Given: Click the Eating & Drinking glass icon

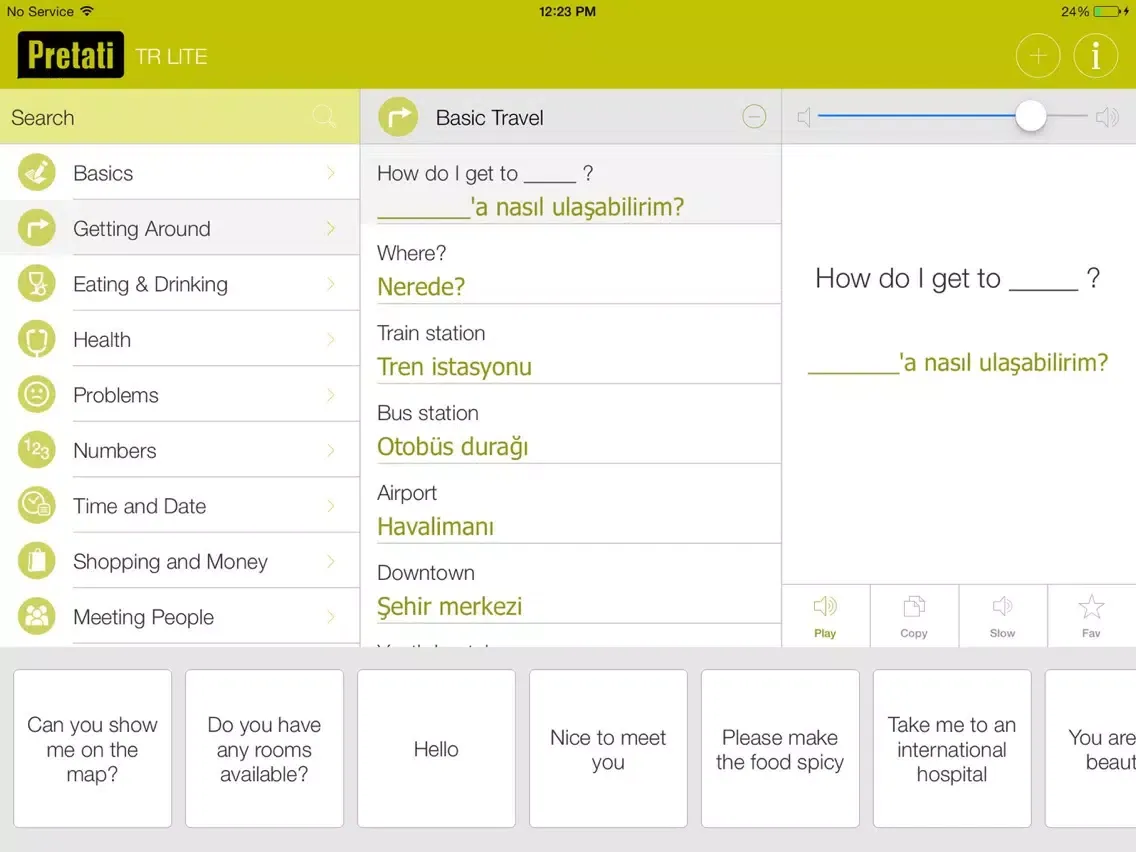Looking at the screenshot, I should pyautogui.click(x=36, y=284).
